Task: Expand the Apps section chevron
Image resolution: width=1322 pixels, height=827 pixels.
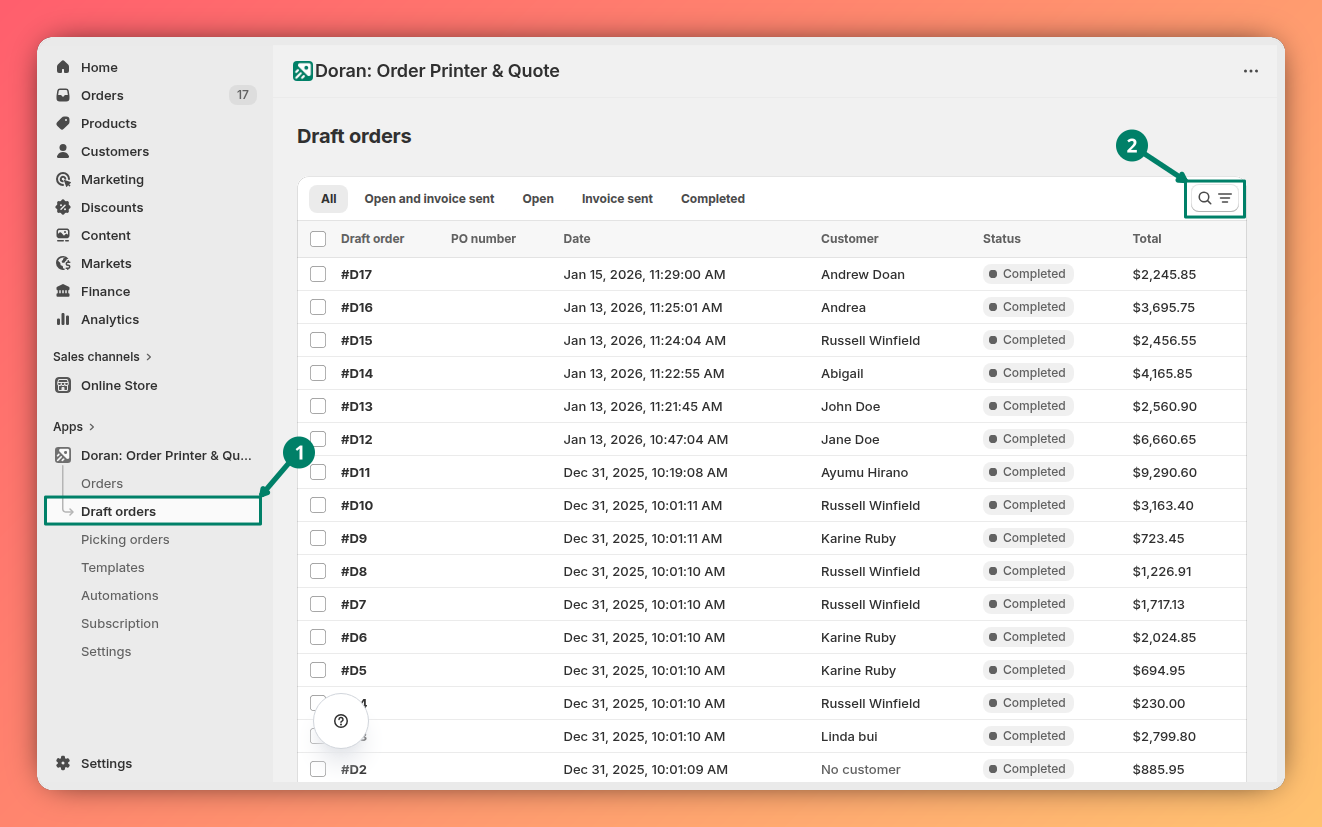Action: click(x=92, y=427)
